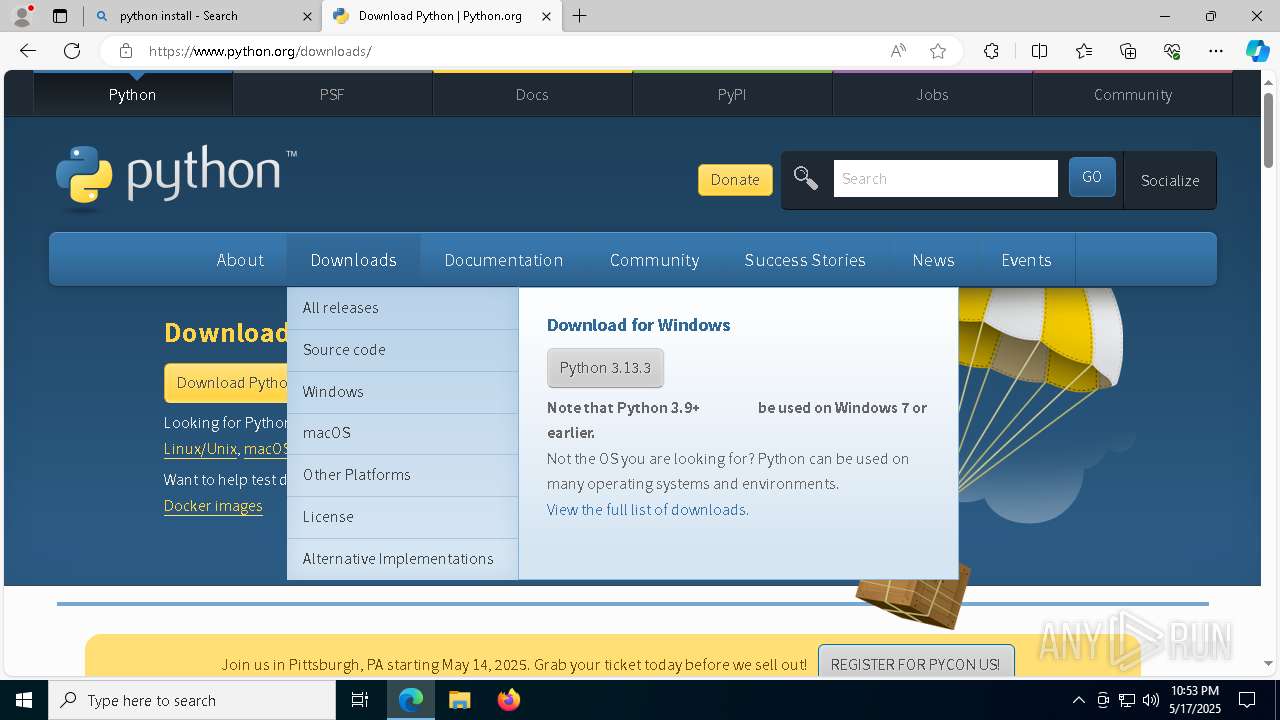Follow View the full list of downloads link

click(x=646, y=510)
